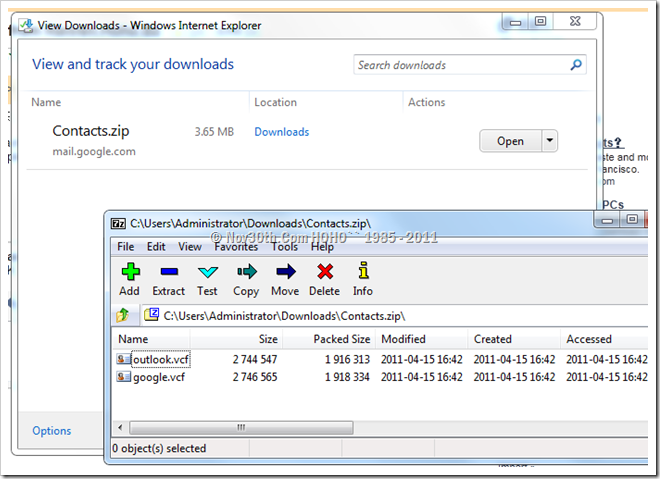660x479 pixels.
Task: Sort by the Modified column
Action: pos(422,339)
